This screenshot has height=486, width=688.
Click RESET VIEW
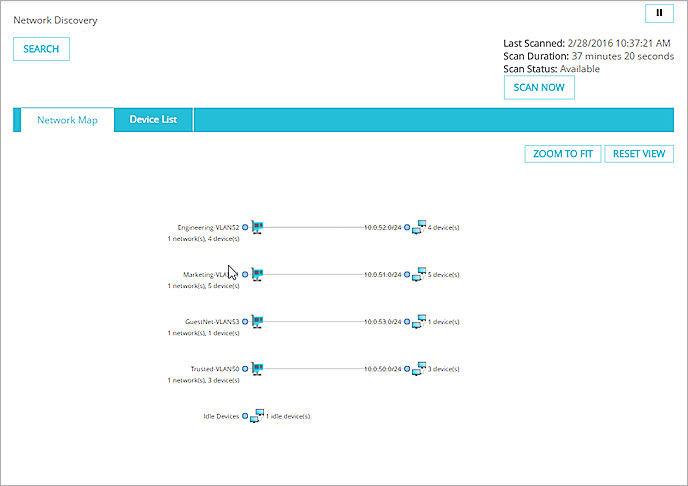point(639,154)
